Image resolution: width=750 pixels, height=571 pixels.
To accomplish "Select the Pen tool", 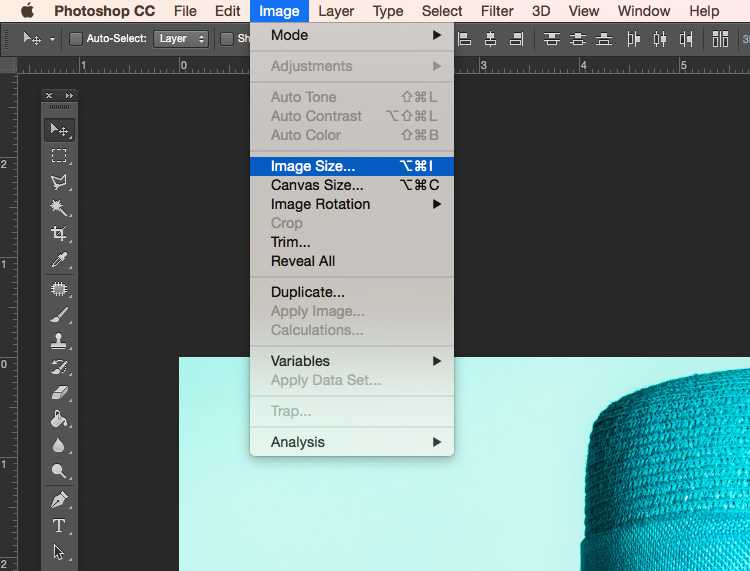I will coord(59,500).
